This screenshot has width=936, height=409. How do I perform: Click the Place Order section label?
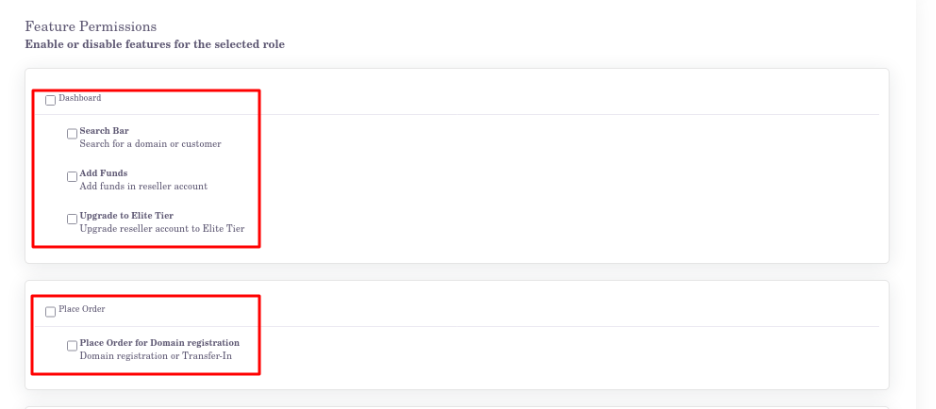(82, 310)
